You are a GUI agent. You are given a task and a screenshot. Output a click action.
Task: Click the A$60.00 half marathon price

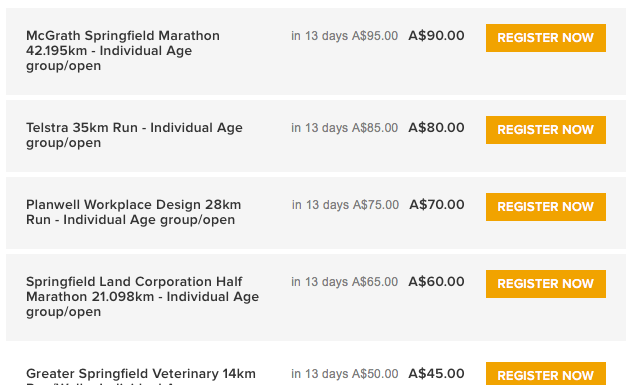(436, 281)
